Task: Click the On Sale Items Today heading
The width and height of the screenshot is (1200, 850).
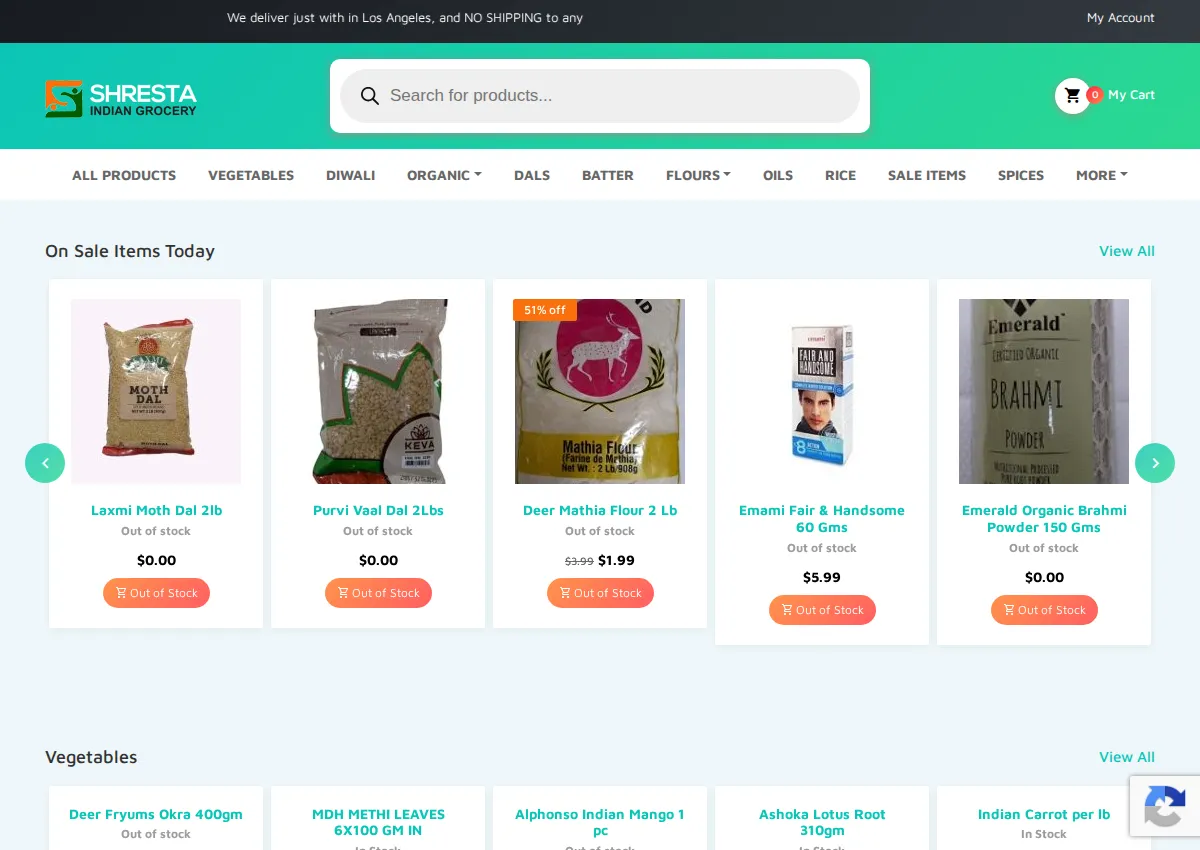Action: pyautogui.click(x=130, y=251)
